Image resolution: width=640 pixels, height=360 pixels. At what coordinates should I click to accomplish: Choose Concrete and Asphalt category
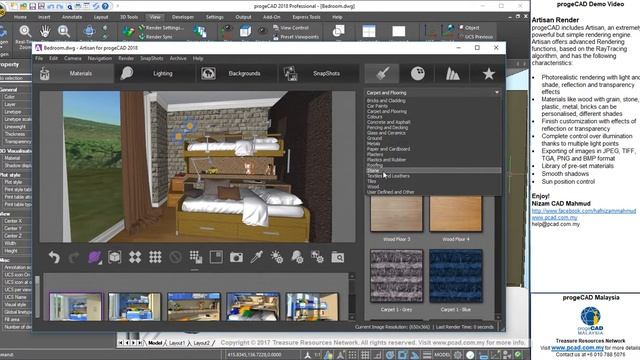point(389,122)
